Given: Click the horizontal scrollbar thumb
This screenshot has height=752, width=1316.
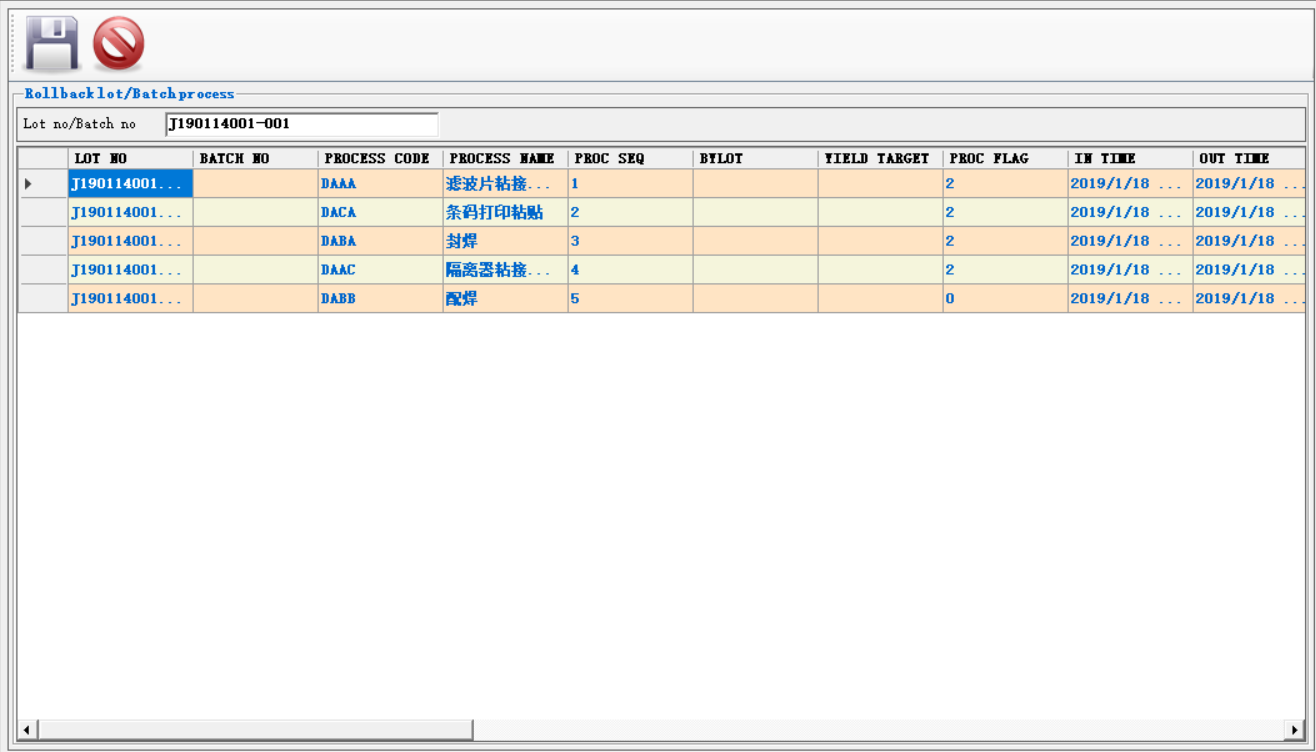Looking at the screenshot, I should 255,730.
